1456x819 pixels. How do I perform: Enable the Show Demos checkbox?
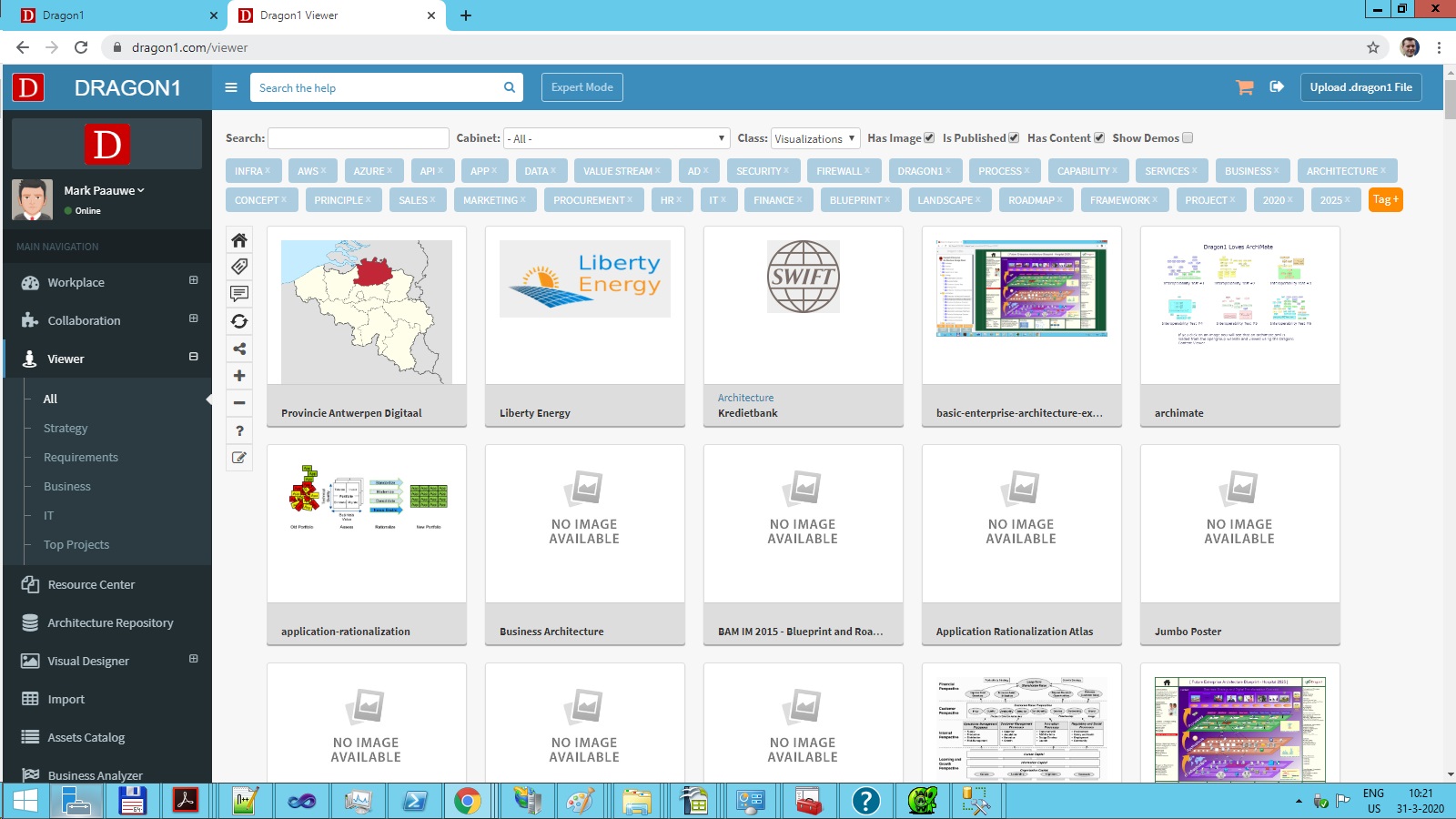[1188, 138]
